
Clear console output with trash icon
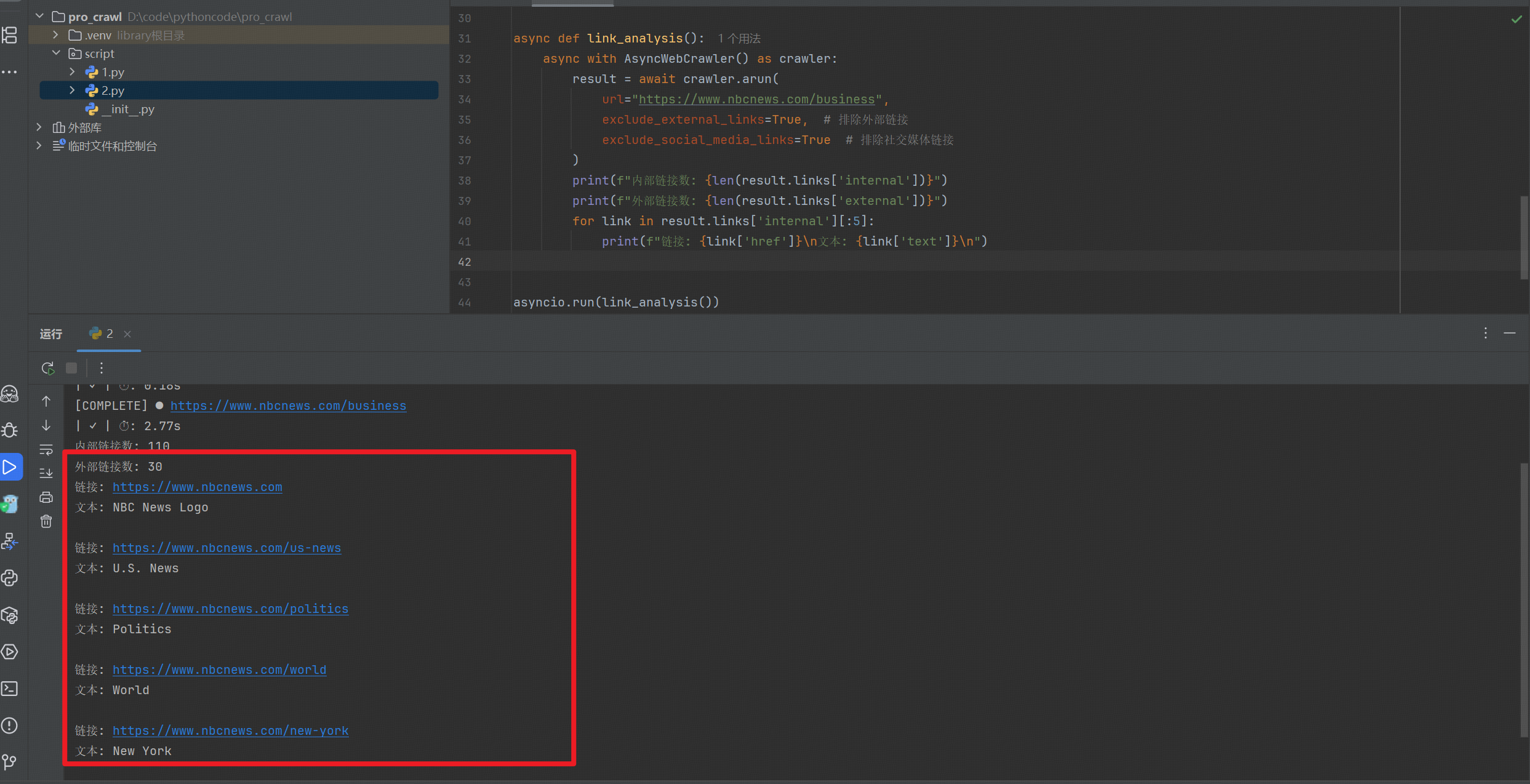[46, 522]
